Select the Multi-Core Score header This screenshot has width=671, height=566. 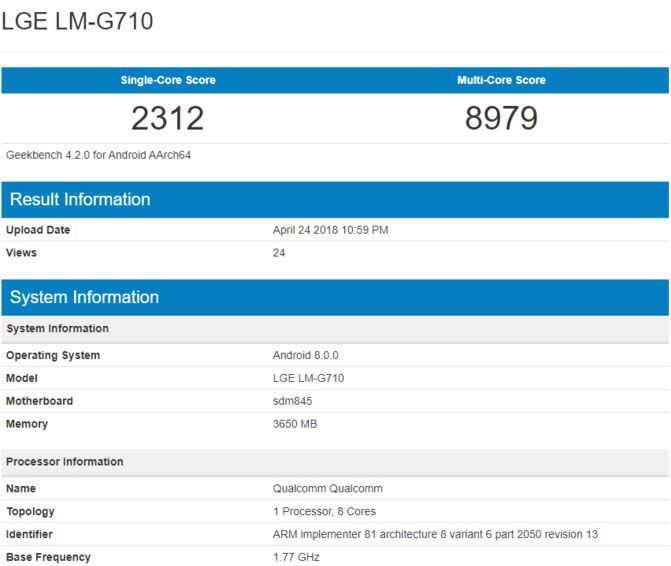[501, 80]
